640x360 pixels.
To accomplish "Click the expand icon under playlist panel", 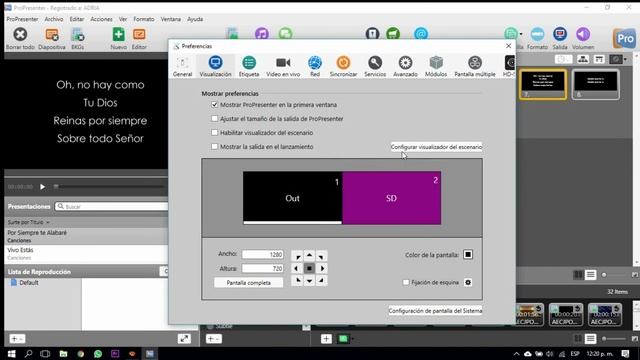I will [184, 338].
